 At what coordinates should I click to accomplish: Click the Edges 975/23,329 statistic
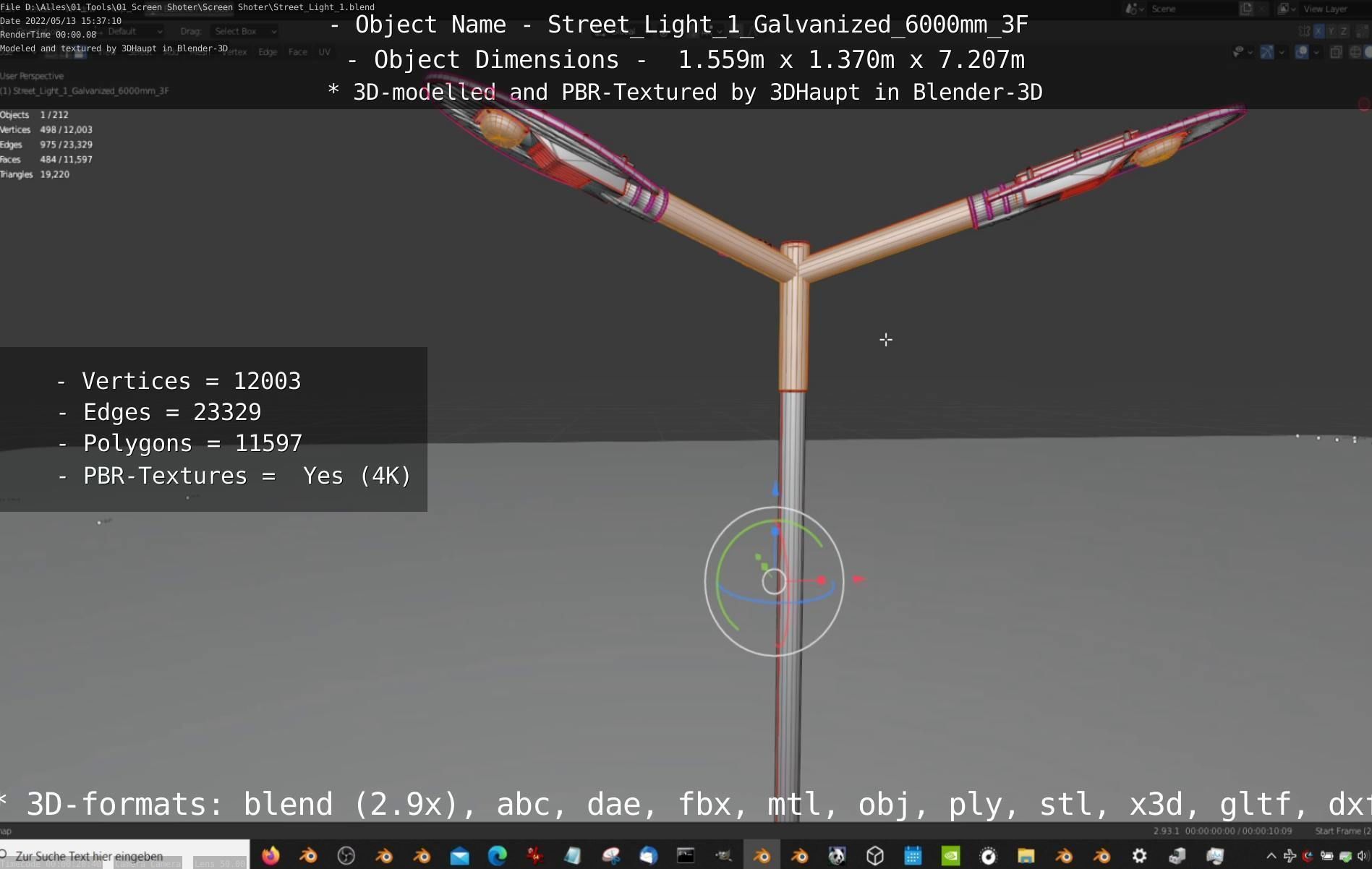(46, 145)
